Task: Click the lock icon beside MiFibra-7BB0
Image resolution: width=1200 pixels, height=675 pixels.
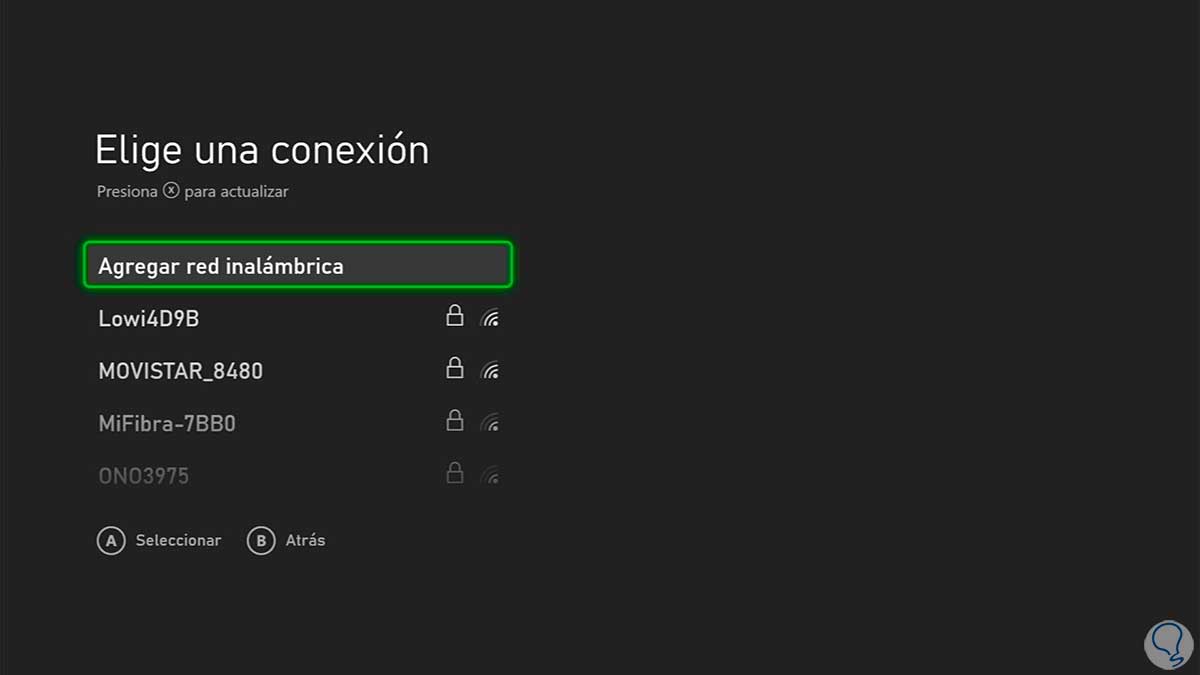Action: tap(455, 421)
